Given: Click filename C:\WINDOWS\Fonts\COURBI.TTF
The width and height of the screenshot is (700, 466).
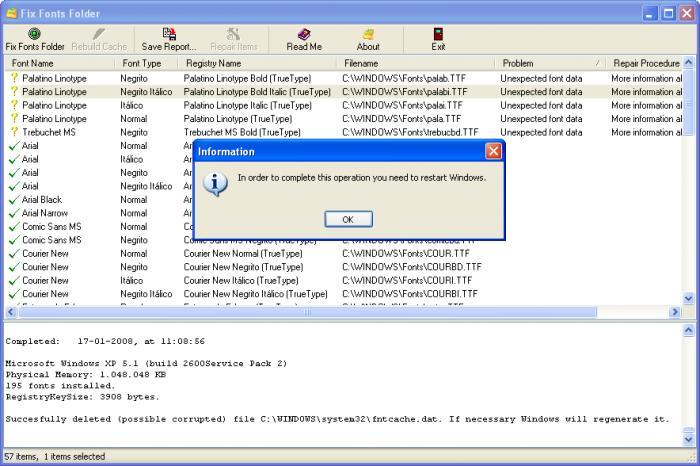Looking at the screenshot, I should (410, 294).
